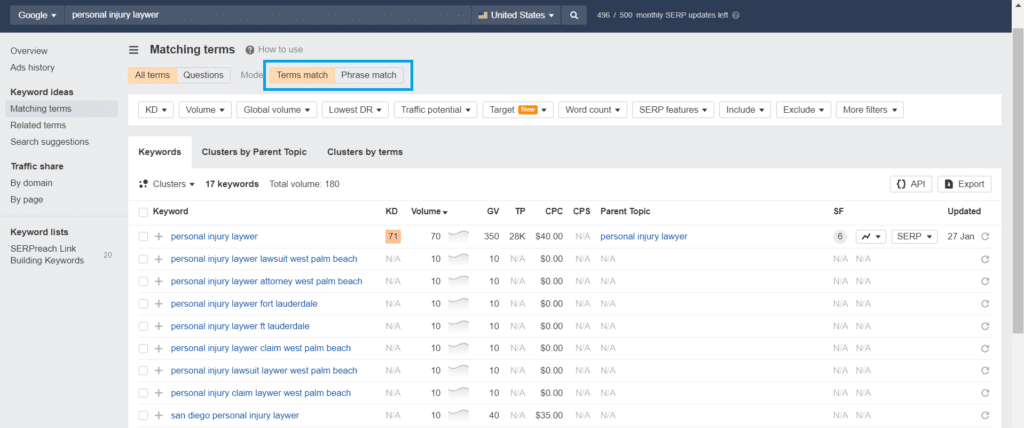Viewport: 1024px width, 428px height.
Task: Refresh row 'personal injury laywer claim west palm beach'
Action: click(x=985, y=348)
